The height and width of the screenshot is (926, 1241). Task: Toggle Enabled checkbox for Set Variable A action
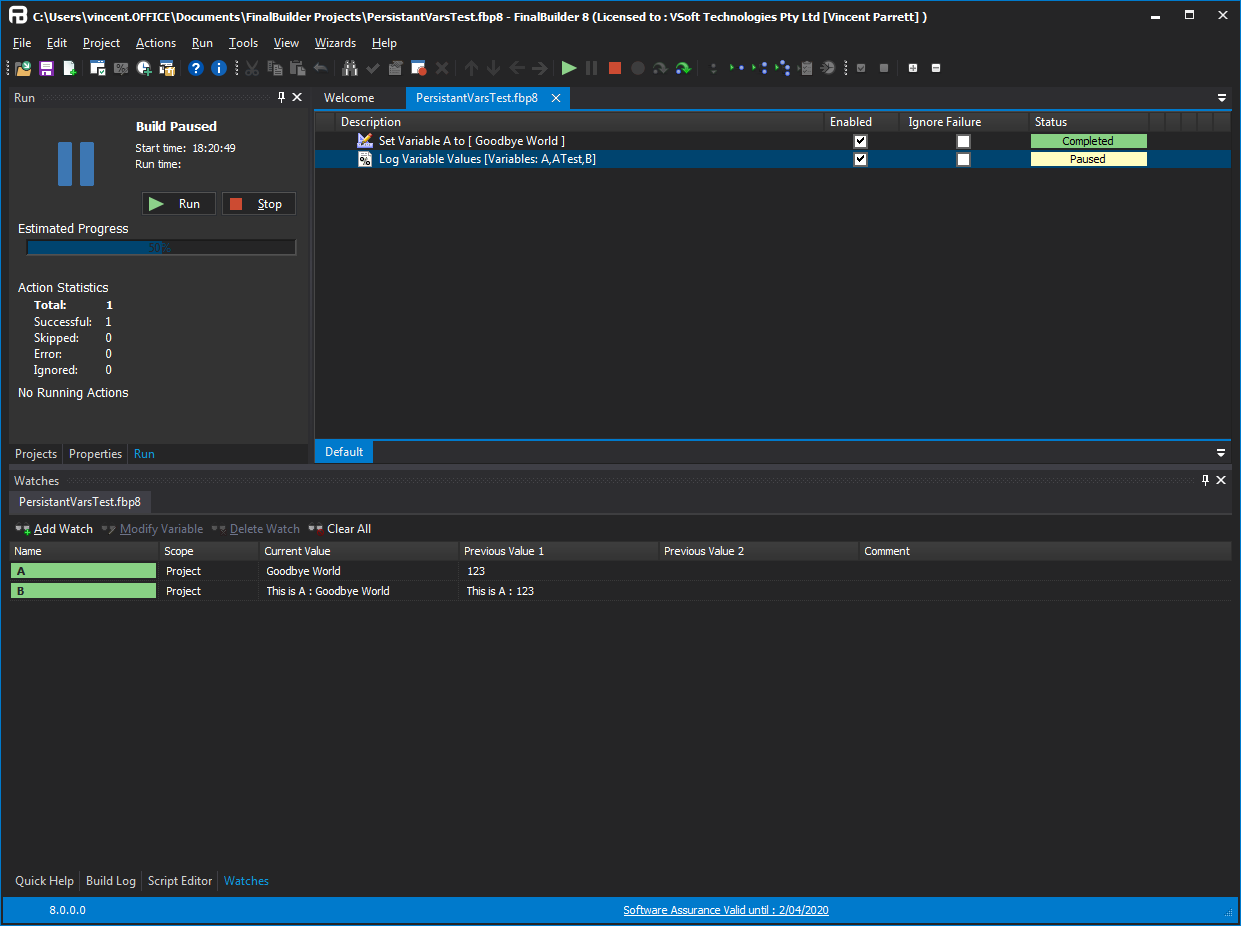[860, 141]
